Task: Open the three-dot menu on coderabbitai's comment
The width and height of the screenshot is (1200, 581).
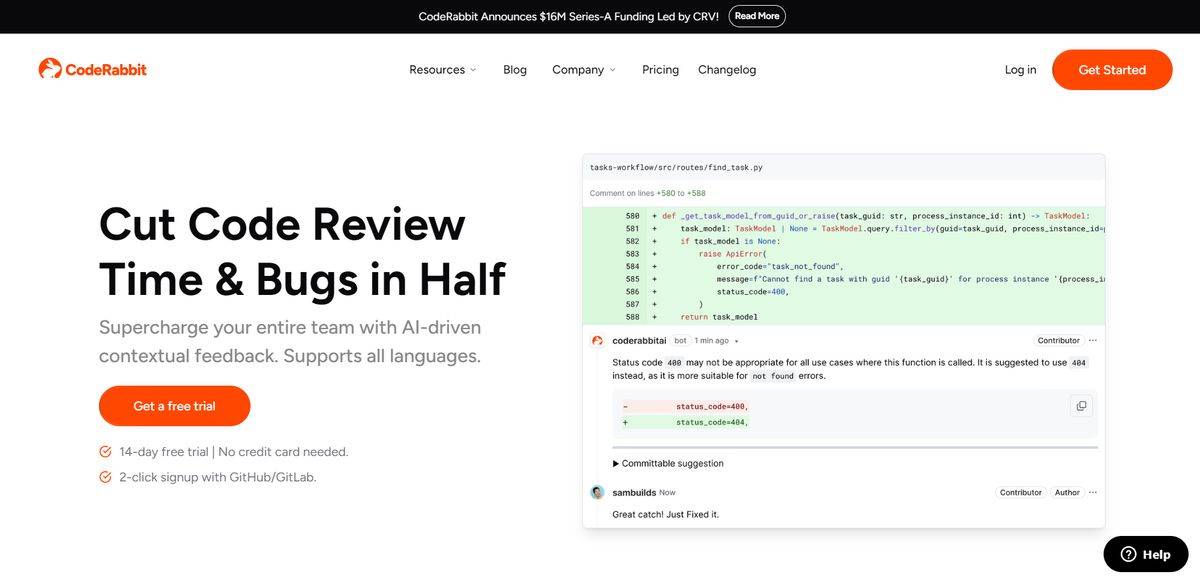Action: tap(1093, 341)
